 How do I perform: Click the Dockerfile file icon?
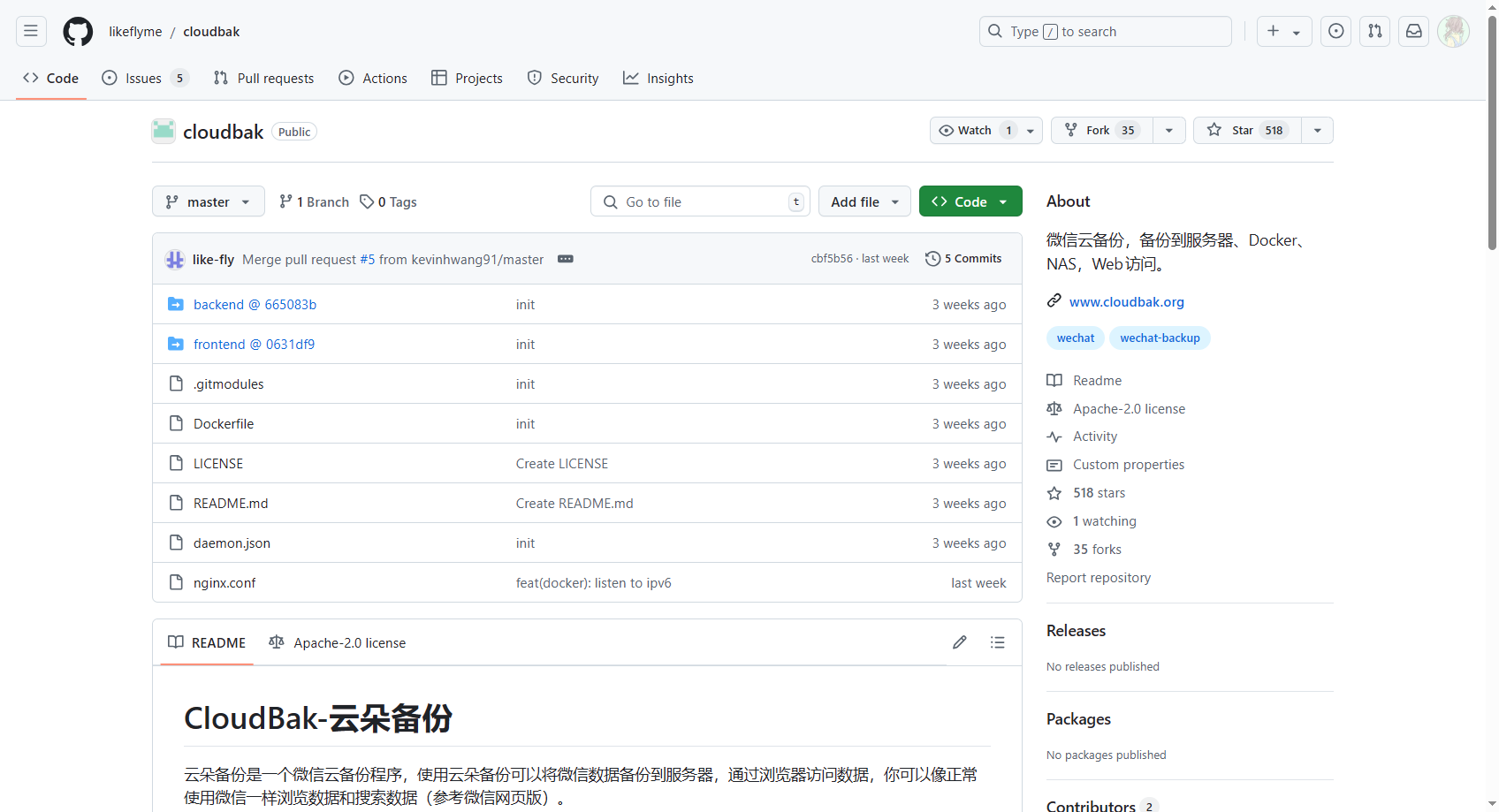(x=176, y=423)
